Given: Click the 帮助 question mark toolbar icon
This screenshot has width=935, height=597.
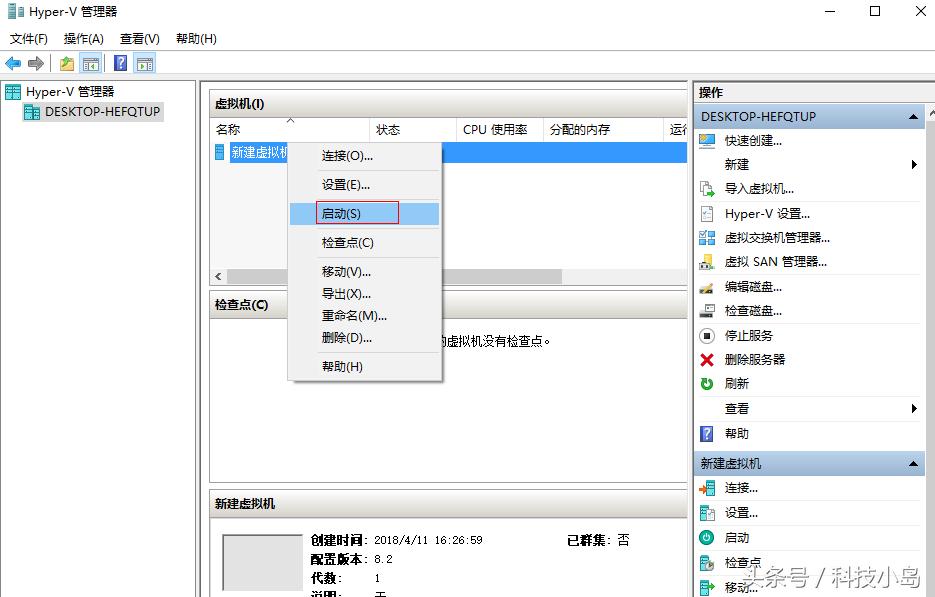Looking at the screenshot, I should click(120, 63).
